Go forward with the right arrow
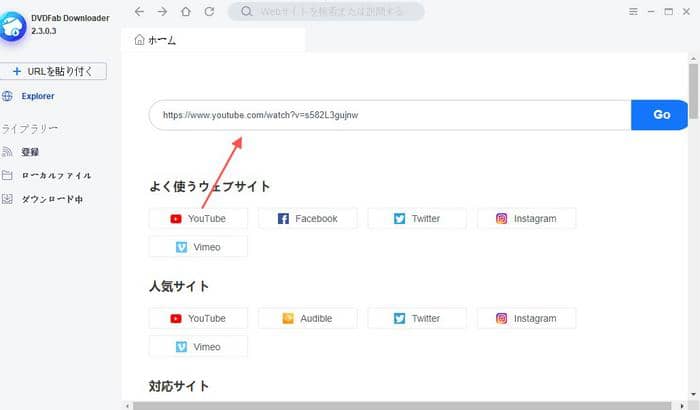700x410 pixels. pos(162,12)
